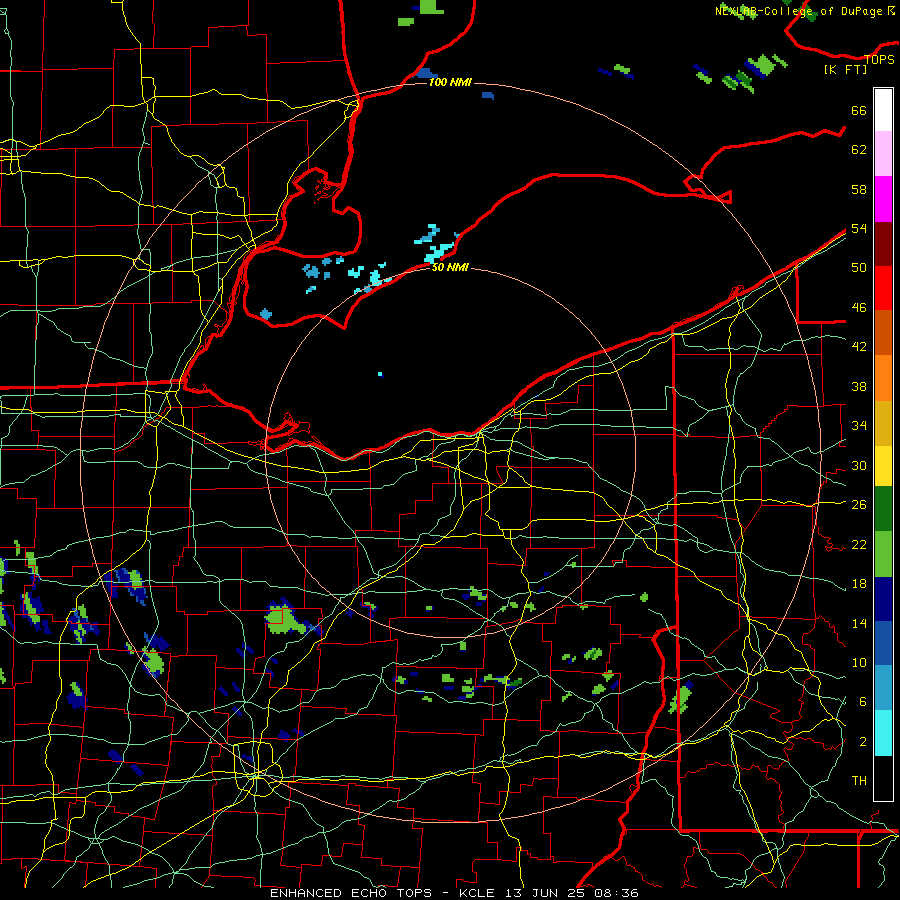Click the legend value '54'
The image size is (900, 900).
click(859, 228)
